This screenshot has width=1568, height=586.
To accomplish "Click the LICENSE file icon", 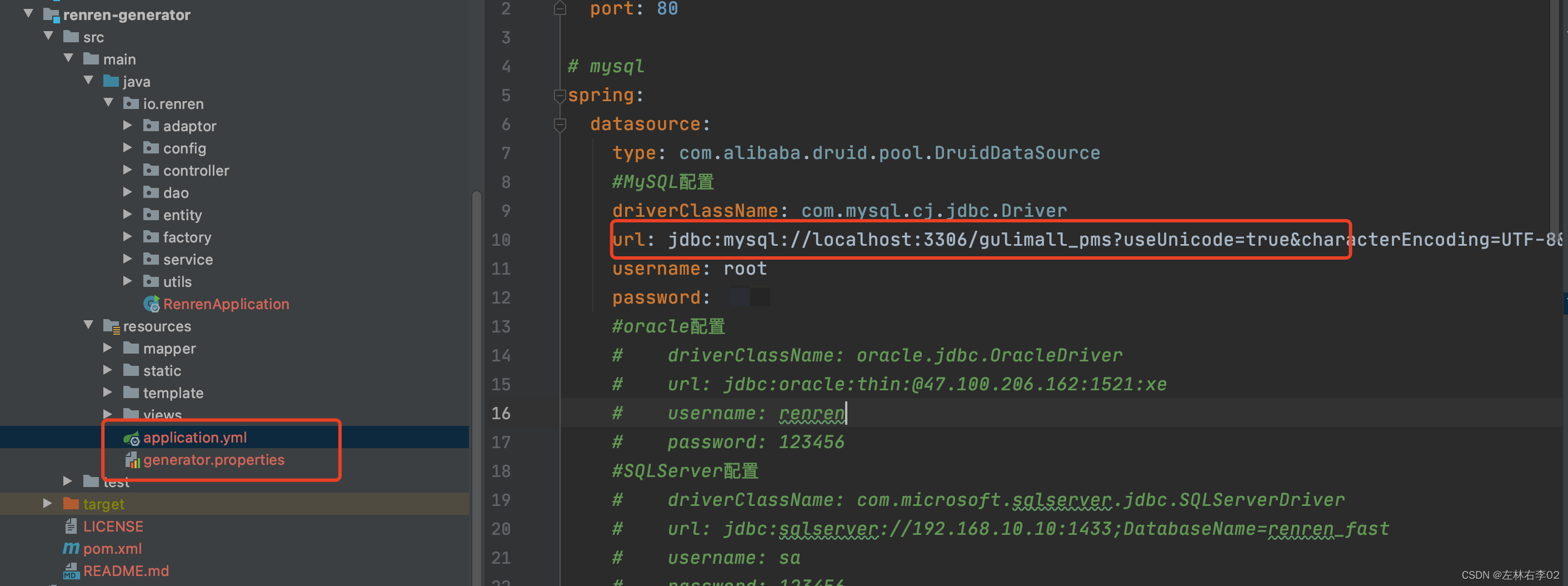I will pos(71,526).
